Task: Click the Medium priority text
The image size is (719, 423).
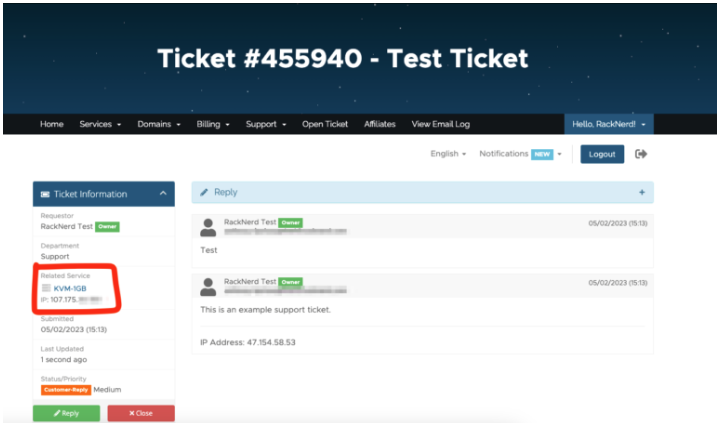Action: [107, 390]
